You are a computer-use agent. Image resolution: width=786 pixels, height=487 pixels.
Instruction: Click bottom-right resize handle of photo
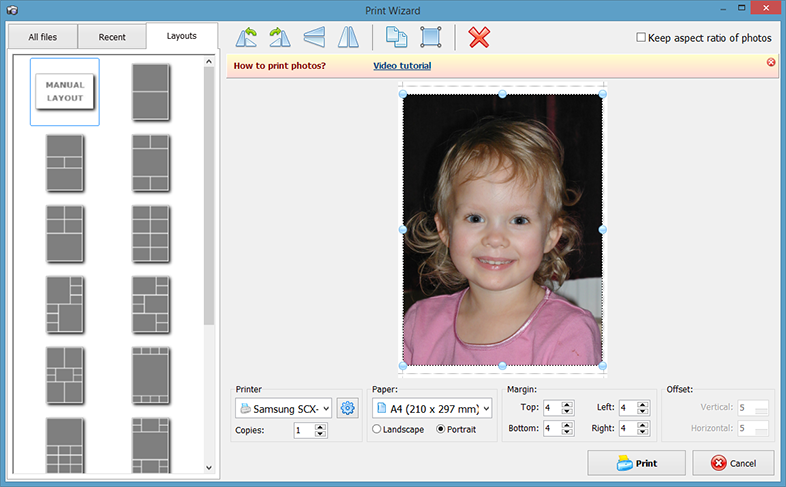point(603,366)
